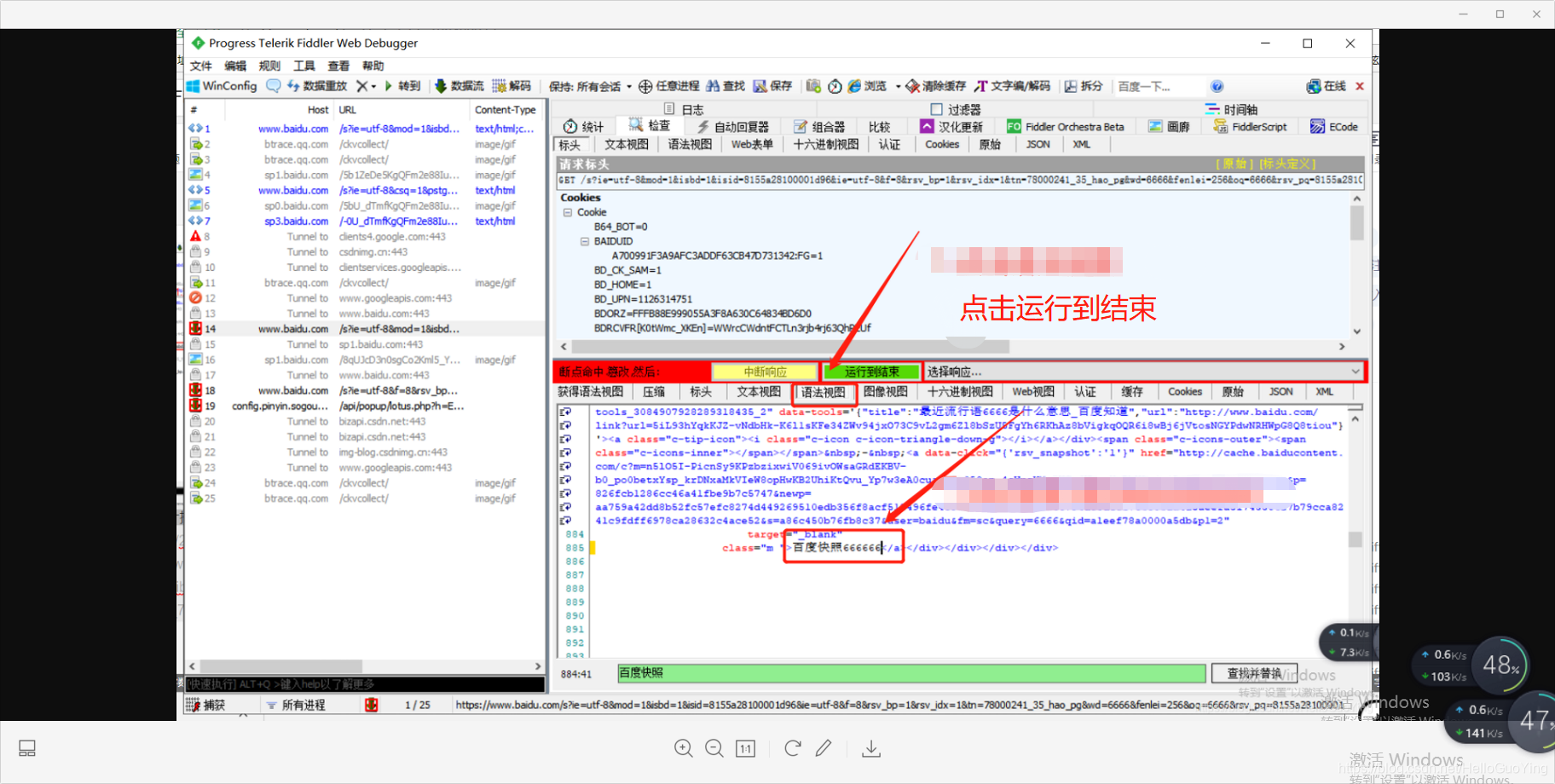The image size is (1555, 784).
Task: Click the 解码 decode icon
Action: [x=500, y=86]
